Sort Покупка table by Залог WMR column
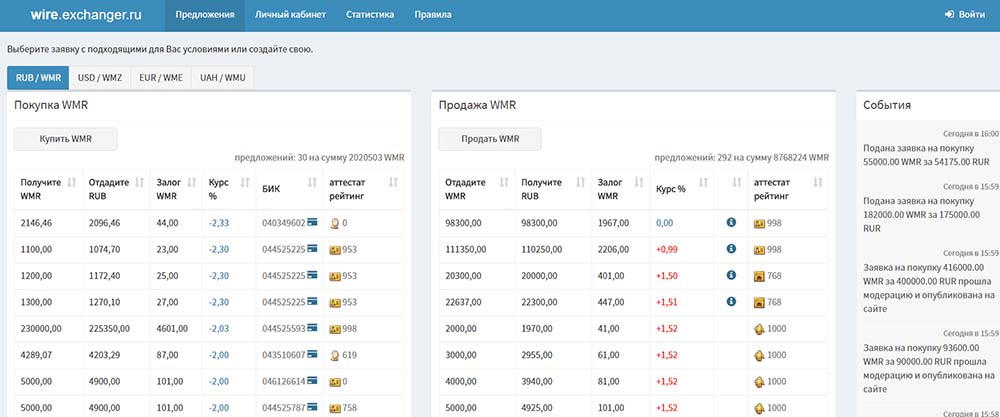Screen dimensions: 1000x417 click(x=191, y=182)
